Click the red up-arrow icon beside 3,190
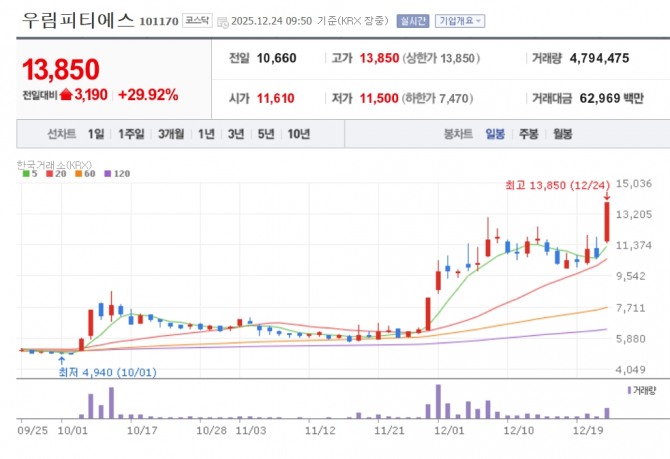The width and height of the screenshot is (670, 459). click(x=66, y=94)
